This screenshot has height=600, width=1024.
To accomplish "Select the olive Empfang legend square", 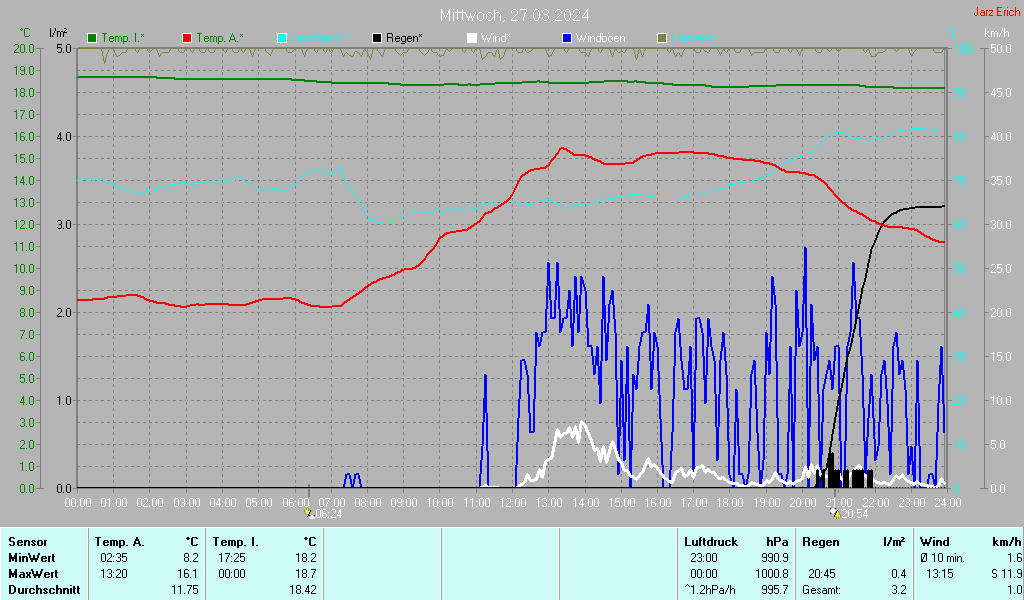I will [662, 39].
